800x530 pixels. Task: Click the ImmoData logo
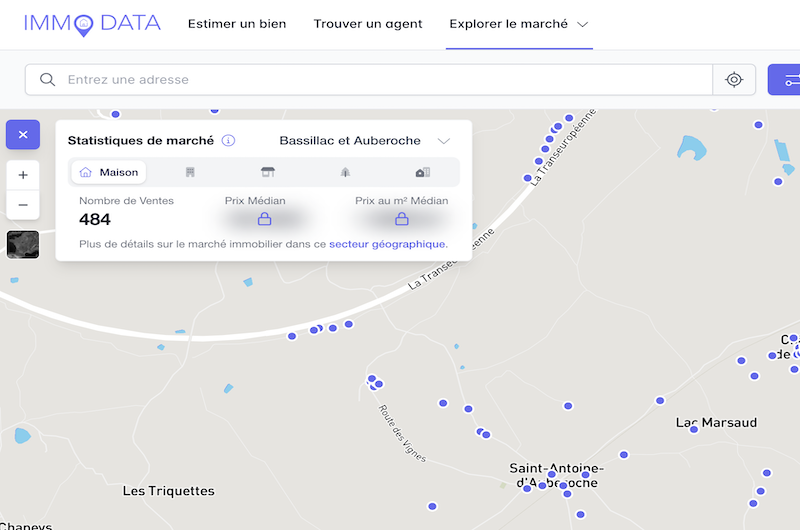92,24
